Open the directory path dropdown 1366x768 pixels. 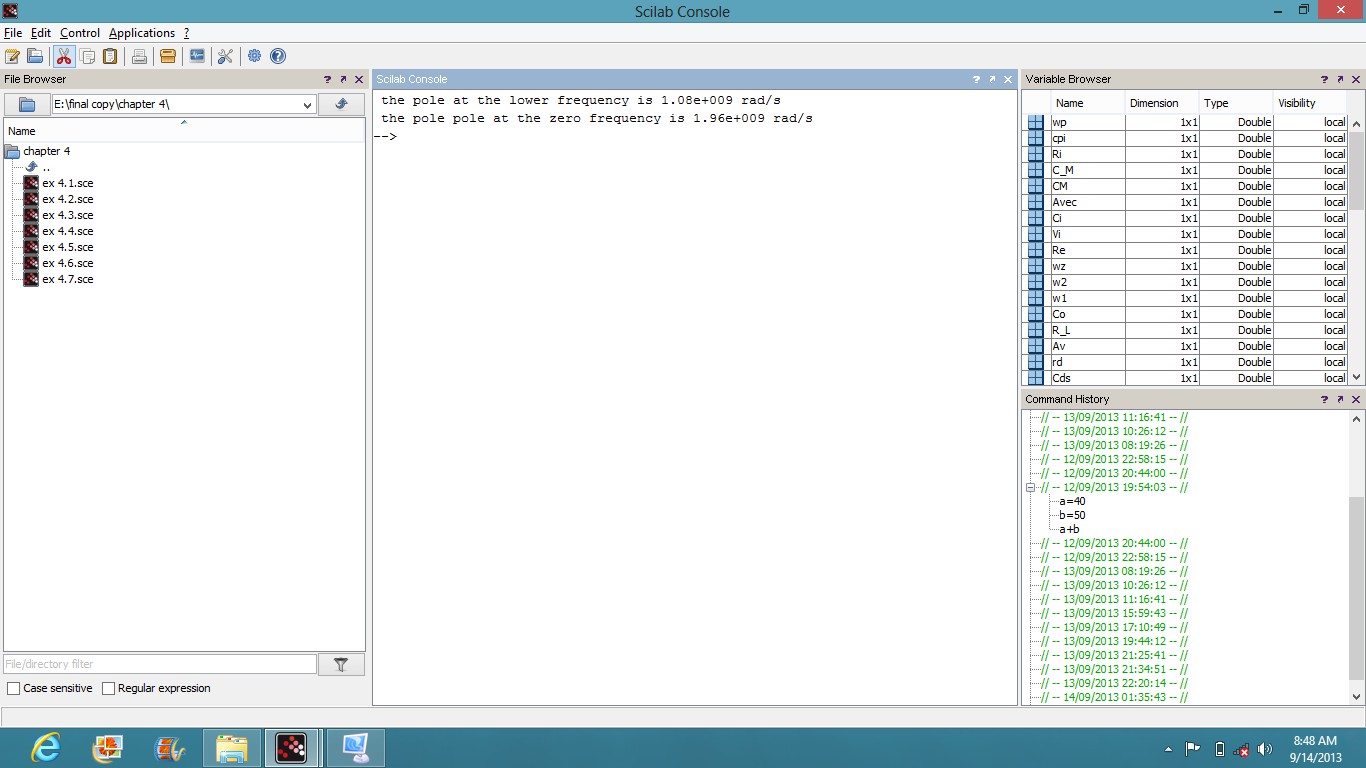tap(307, 104)
